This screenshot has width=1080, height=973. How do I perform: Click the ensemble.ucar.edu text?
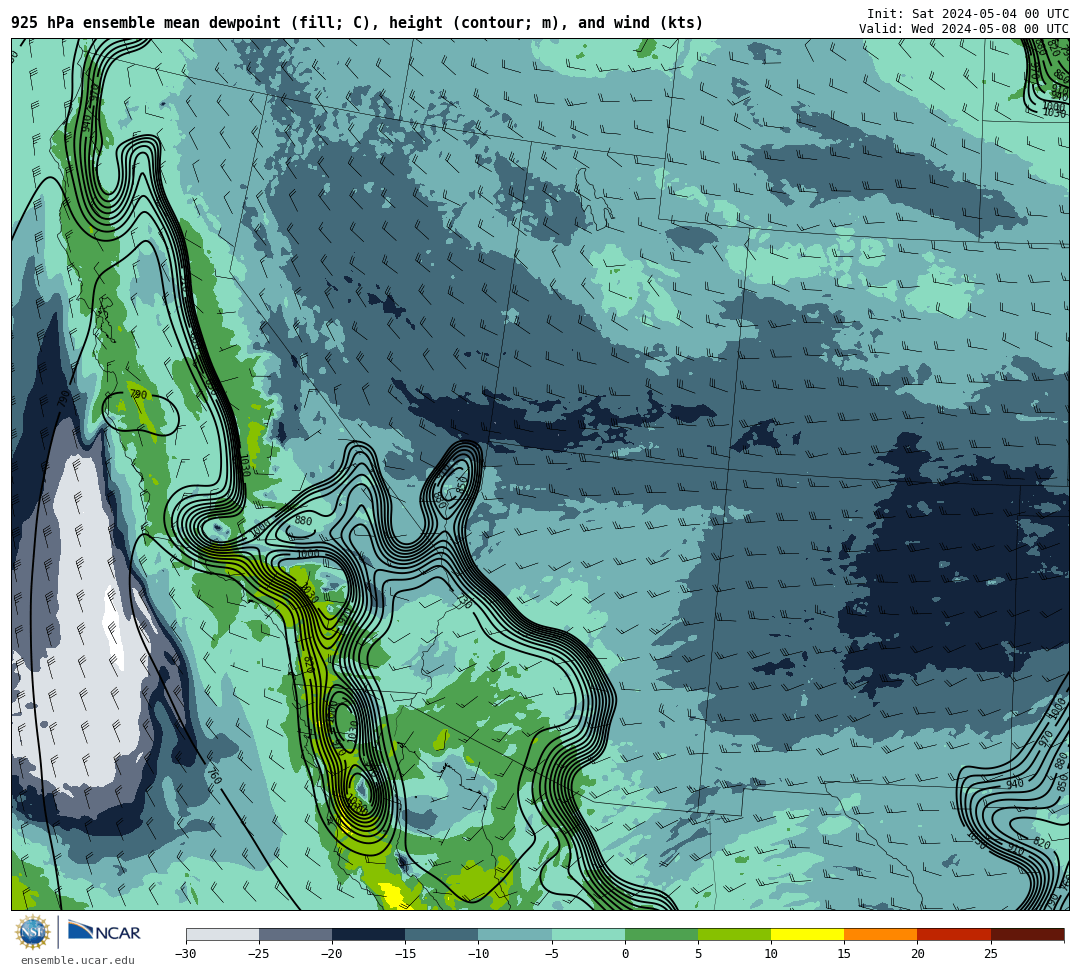coord(78,960)
